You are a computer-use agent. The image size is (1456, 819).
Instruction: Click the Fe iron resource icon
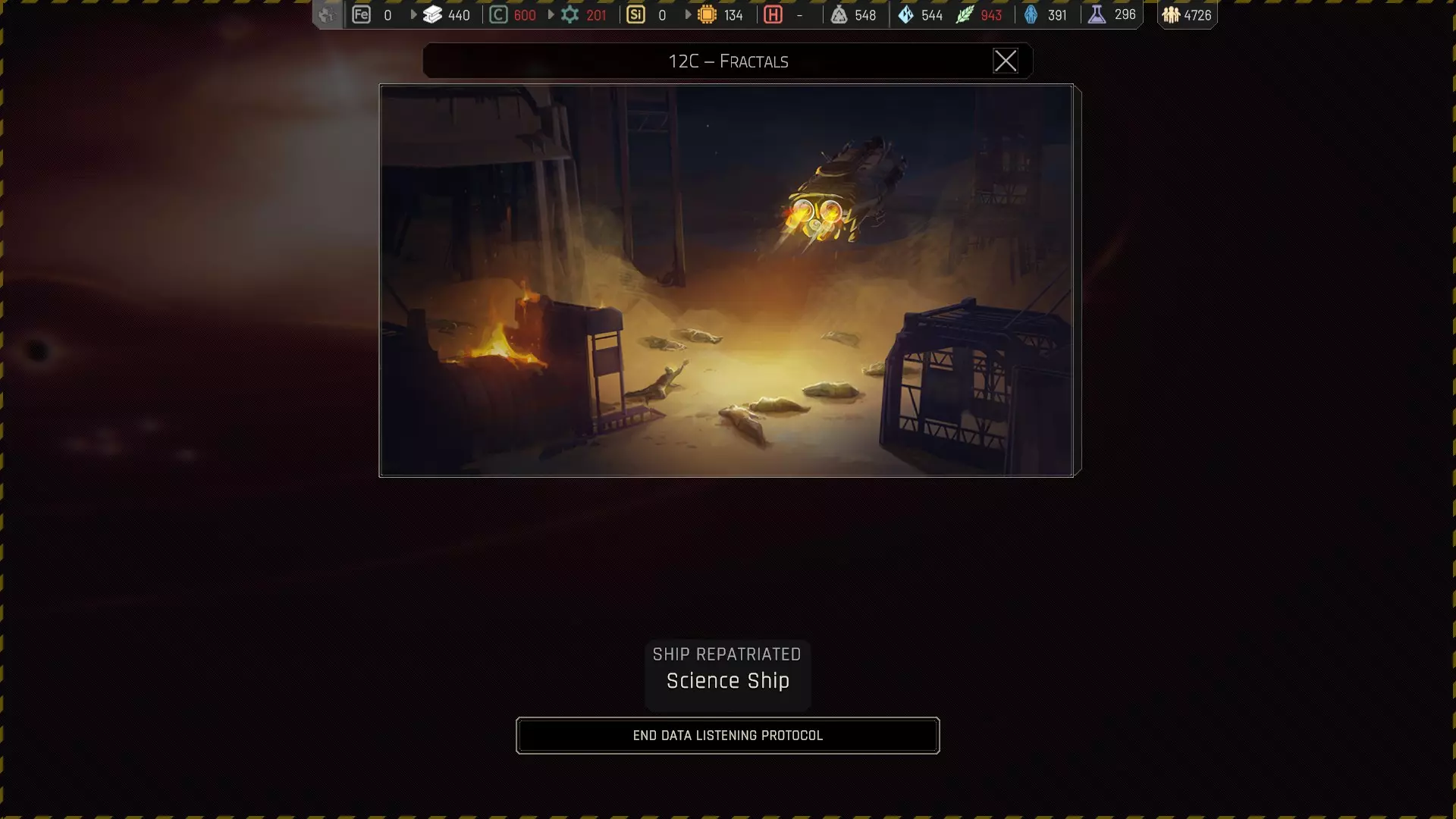coord(361,14)
